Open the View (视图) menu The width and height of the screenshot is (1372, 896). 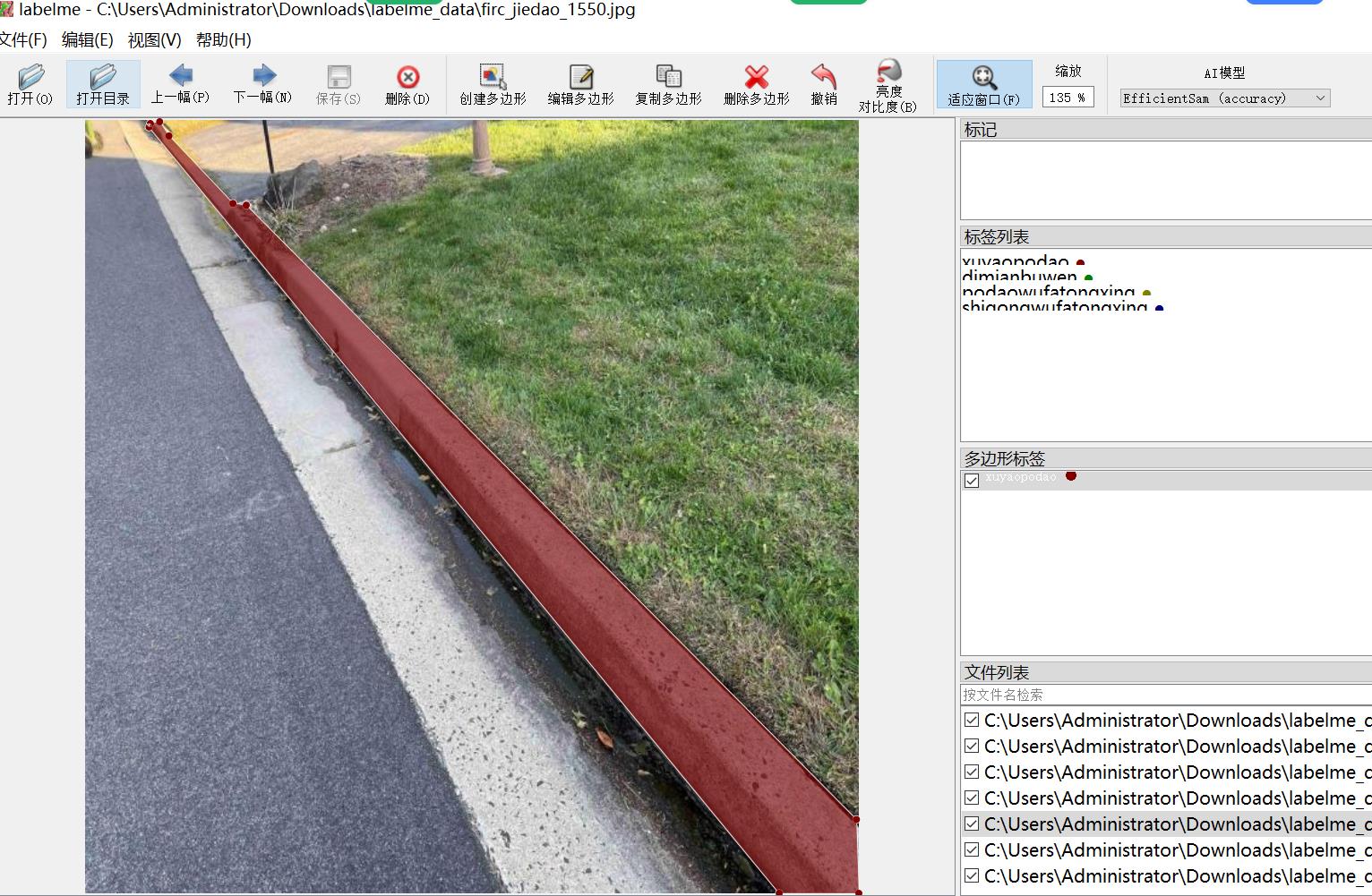click(x=154, y=40)
